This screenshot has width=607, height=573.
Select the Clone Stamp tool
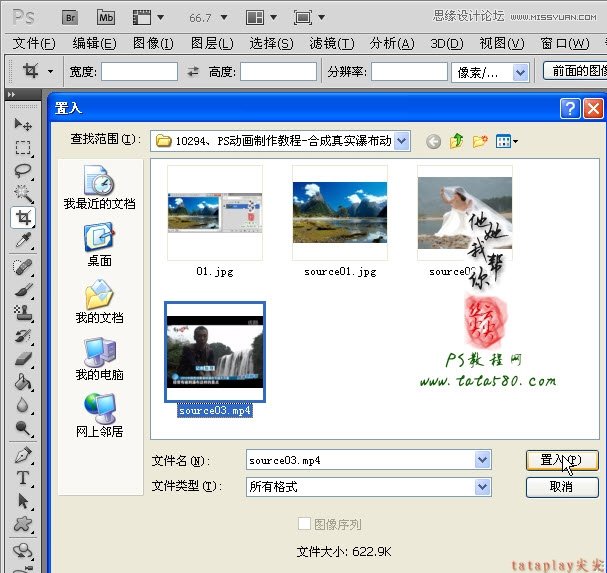(x=23, y=312)
